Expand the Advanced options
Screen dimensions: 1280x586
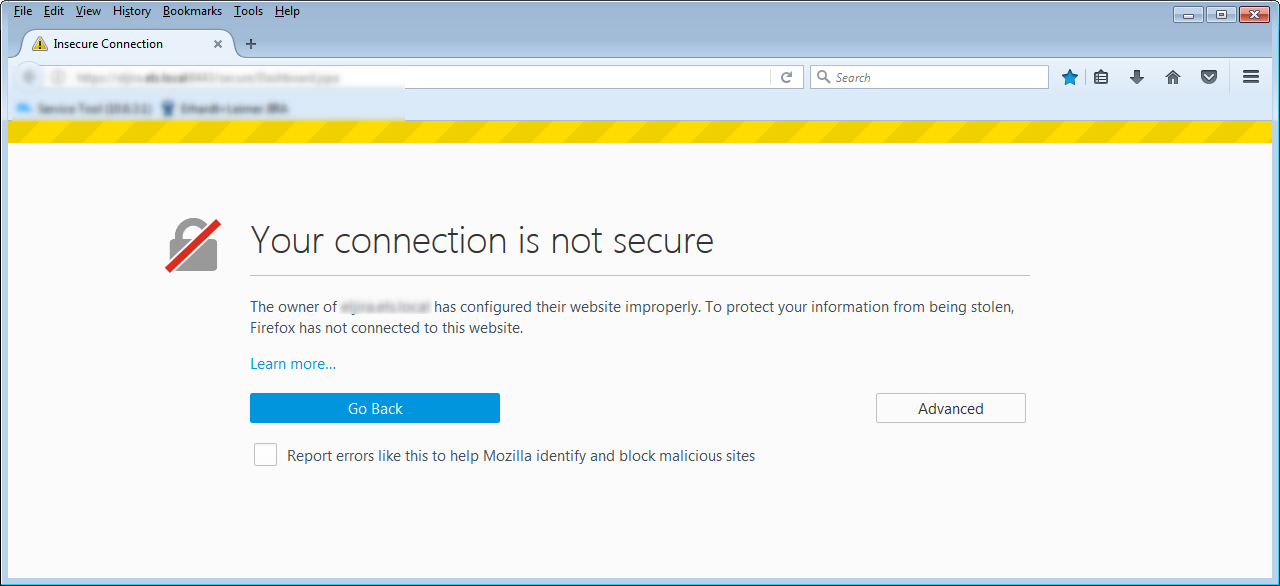tap(950, 408)
